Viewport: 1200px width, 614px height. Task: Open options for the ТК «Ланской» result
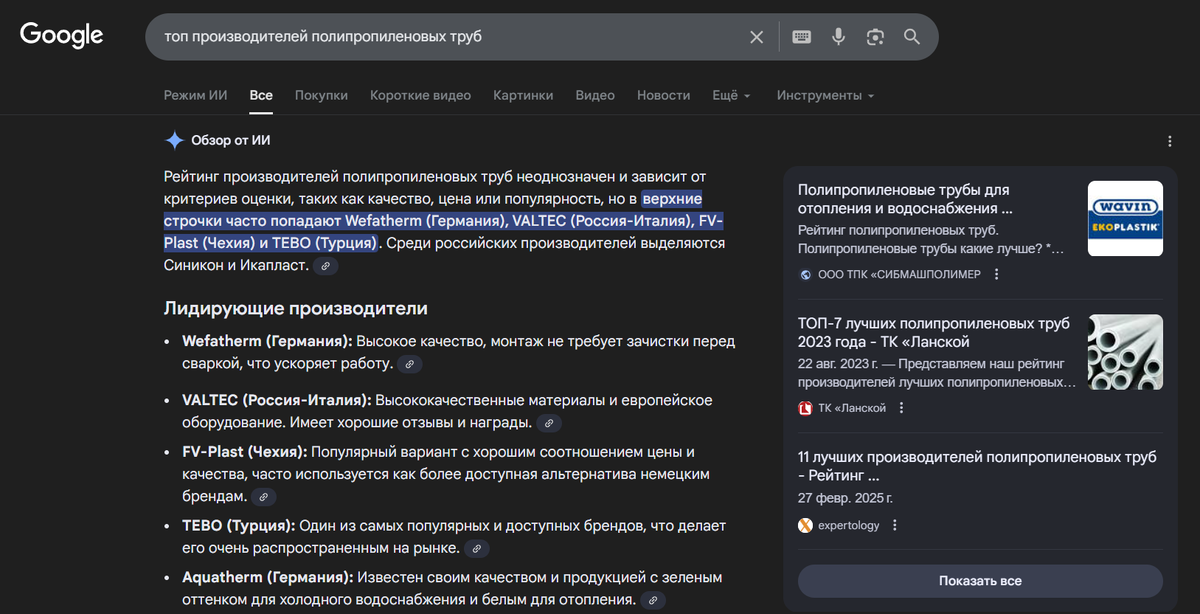tap(901, 408)
